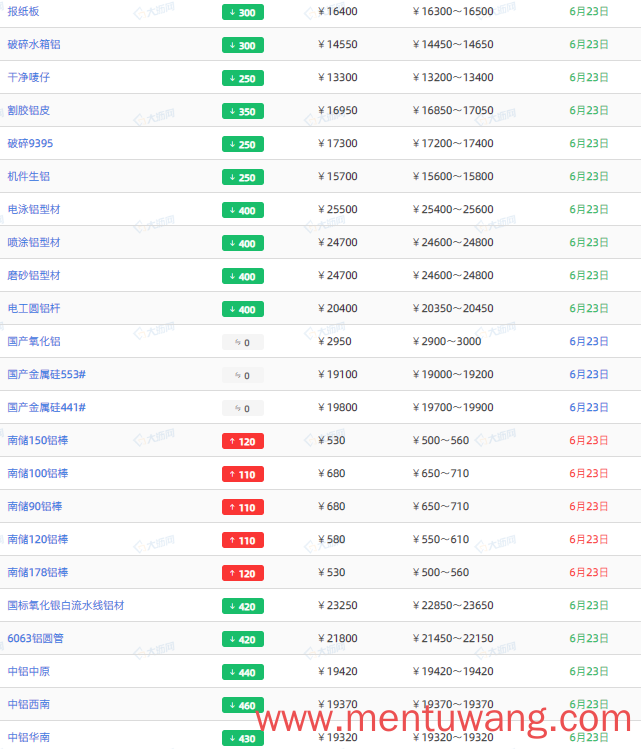
Task: Click the red up 110 badge for 南储100铝棒
Action: [243, 474]
